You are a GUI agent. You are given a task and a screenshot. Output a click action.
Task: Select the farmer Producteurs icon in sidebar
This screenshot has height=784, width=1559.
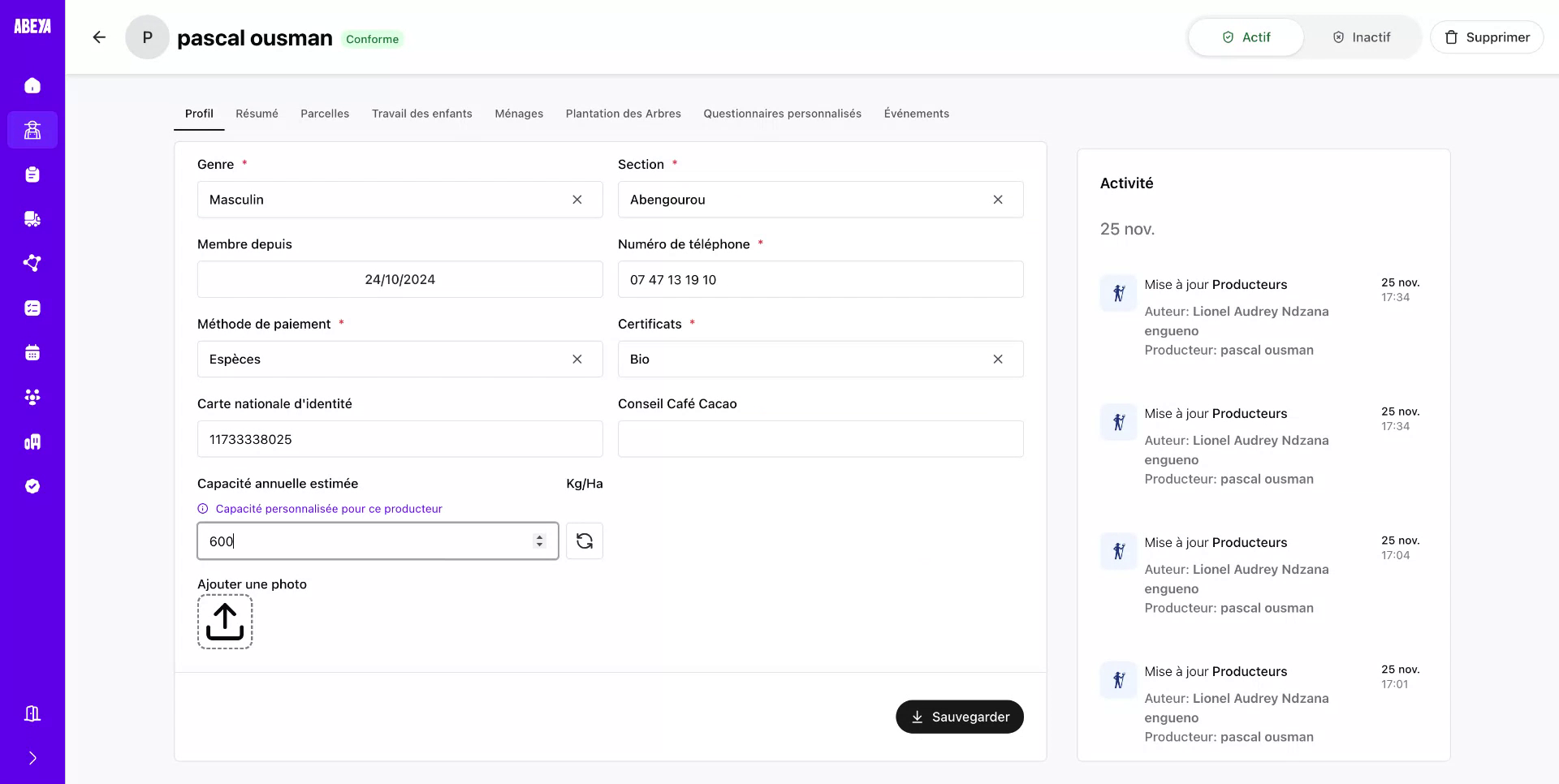32,130
